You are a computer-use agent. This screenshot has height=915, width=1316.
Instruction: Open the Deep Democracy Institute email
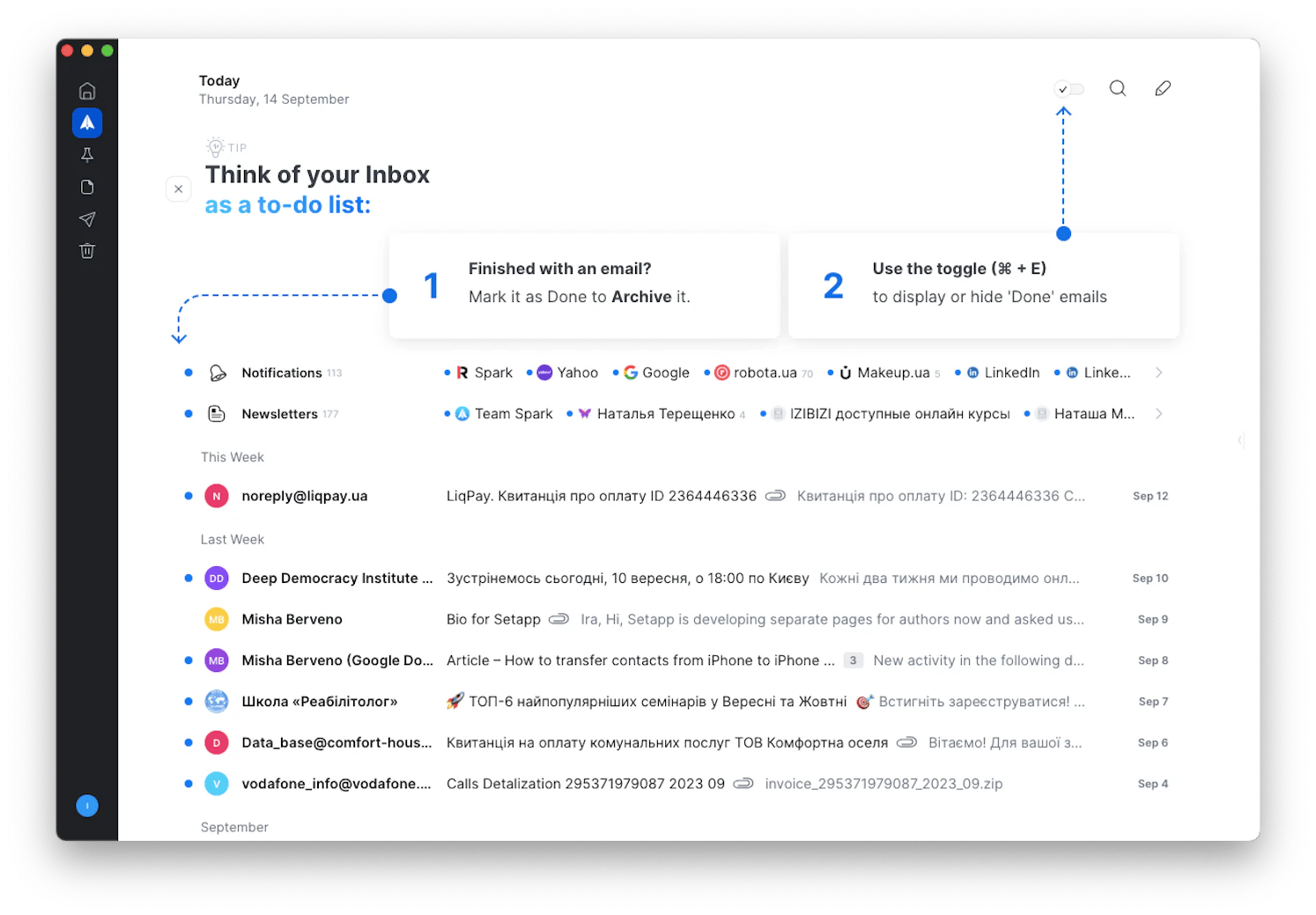pos(675,579)
